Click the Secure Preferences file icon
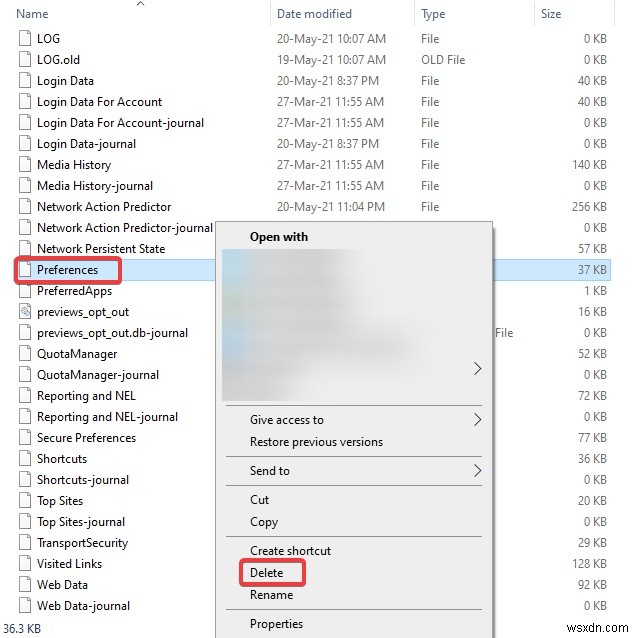This screenshot has height=638, width=640. click(x=25, y=438)
